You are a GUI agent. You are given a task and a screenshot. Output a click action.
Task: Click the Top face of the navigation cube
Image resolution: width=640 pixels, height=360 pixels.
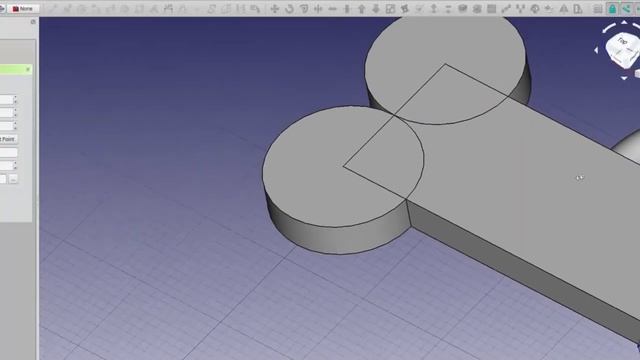tap(622, 42)
